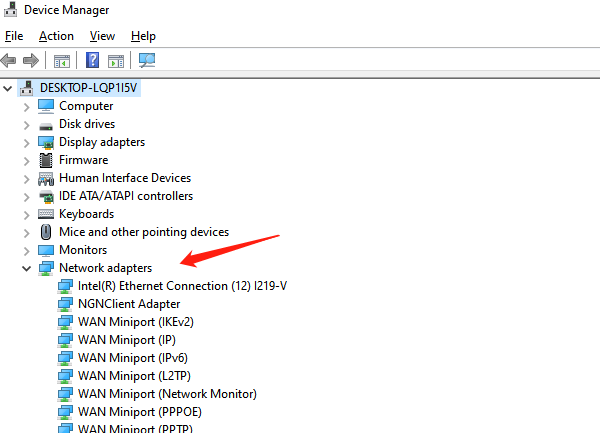Click the blue Help question-mark icon
This screenshot has height=433, width=600.
92,60
